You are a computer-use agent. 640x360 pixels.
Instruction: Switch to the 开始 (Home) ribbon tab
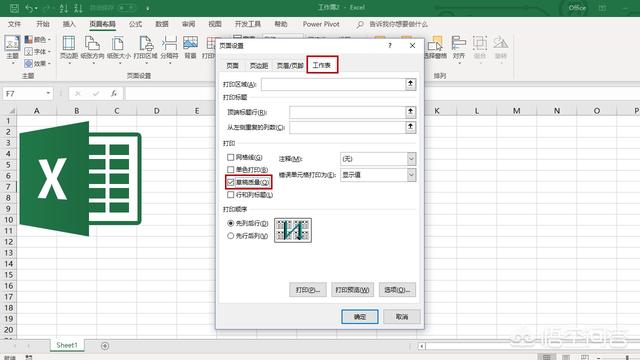[x=43, y=24]
